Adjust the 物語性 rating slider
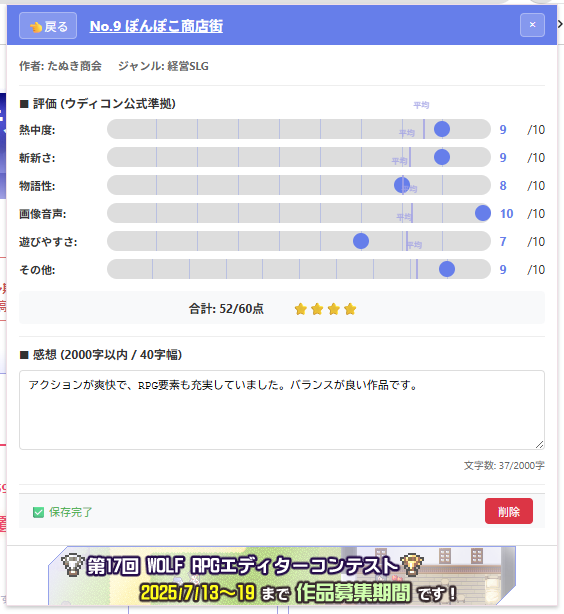 [x=299, y=185]
